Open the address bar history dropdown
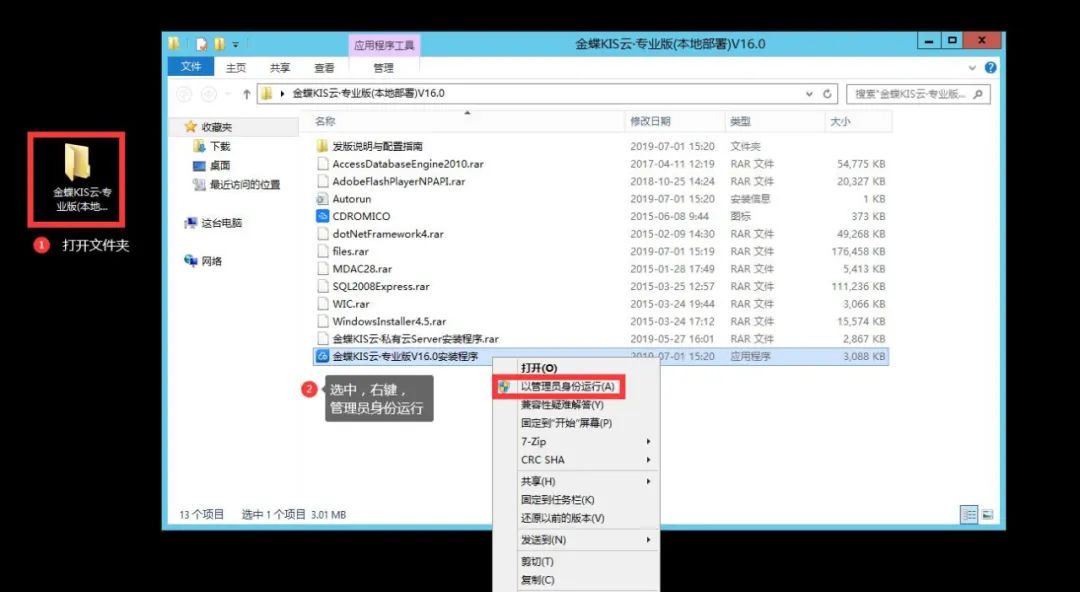Viewport: 1080px width, 592px height. coord(809,94)
